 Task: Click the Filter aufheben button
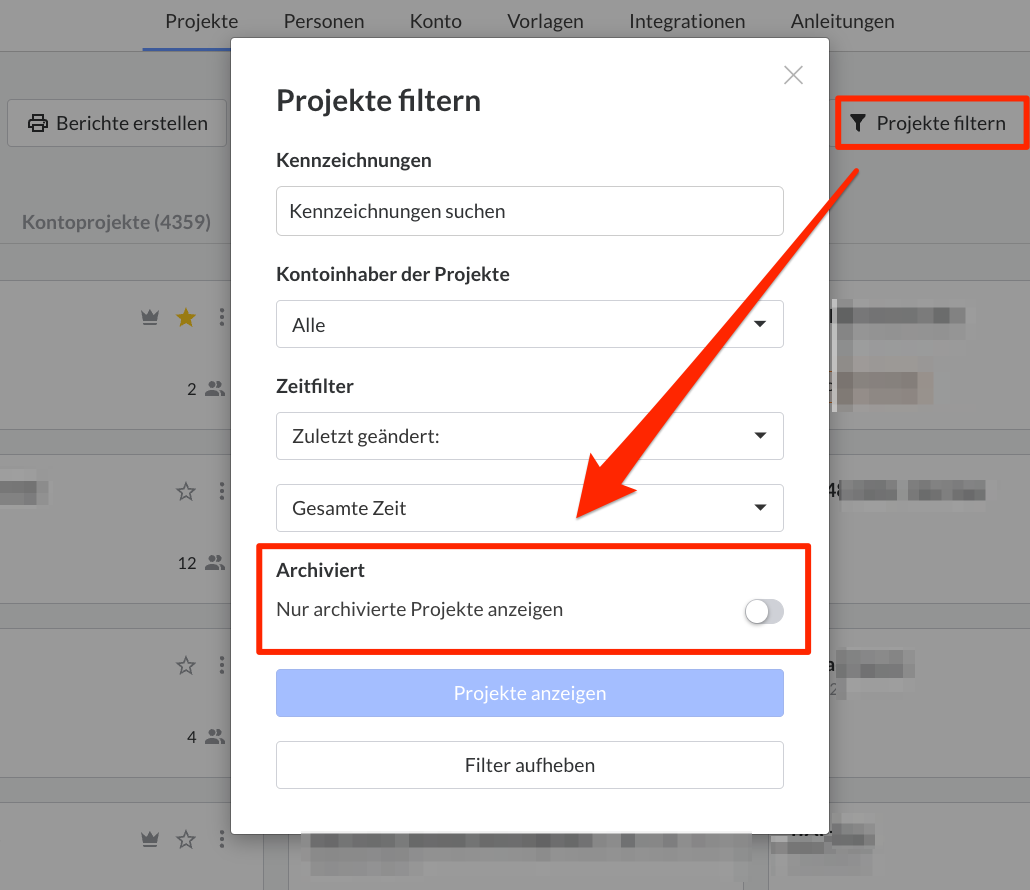pyautogui.click(x=529, y=765)
